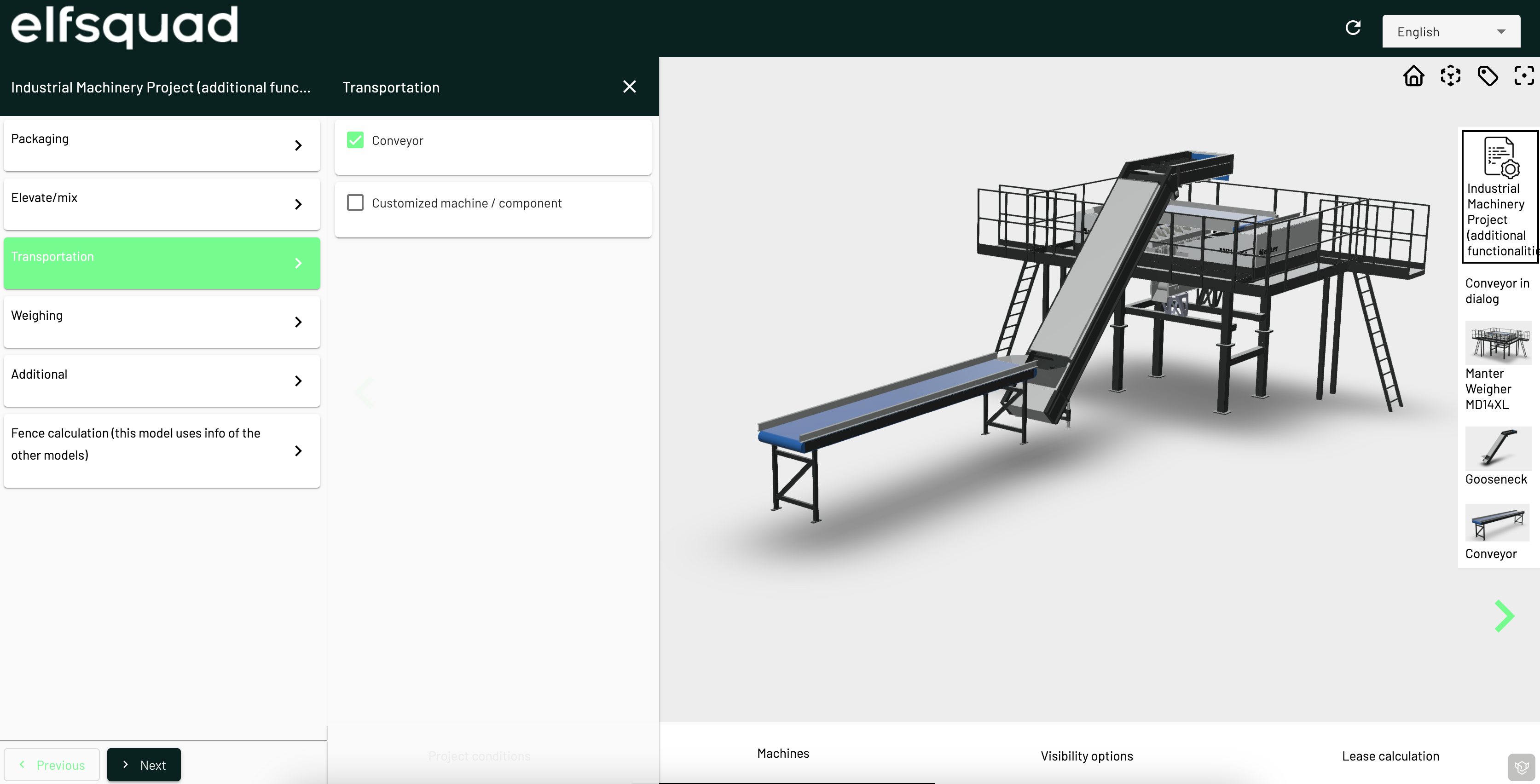Uncheck the Conveyor checkbox
Viewport: 1540px width, 784px height.
pos(355,140)
